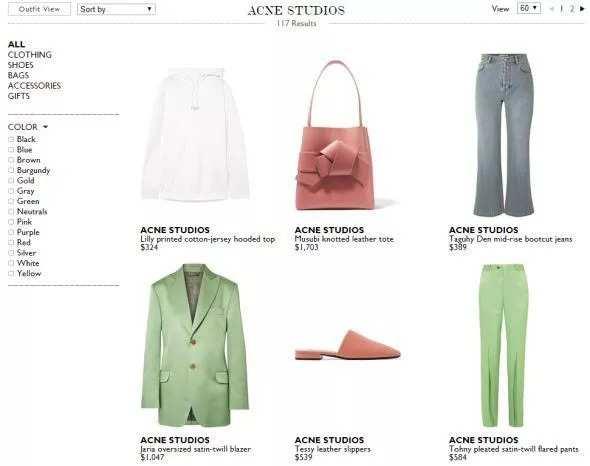View the Jaria satin-twill blazer image
Screen dimensions: 590x466
195,345
